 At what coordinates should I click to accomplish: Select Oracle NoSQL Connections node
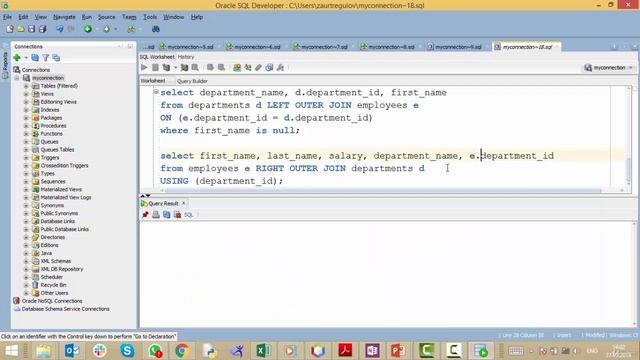coord(52,301)
